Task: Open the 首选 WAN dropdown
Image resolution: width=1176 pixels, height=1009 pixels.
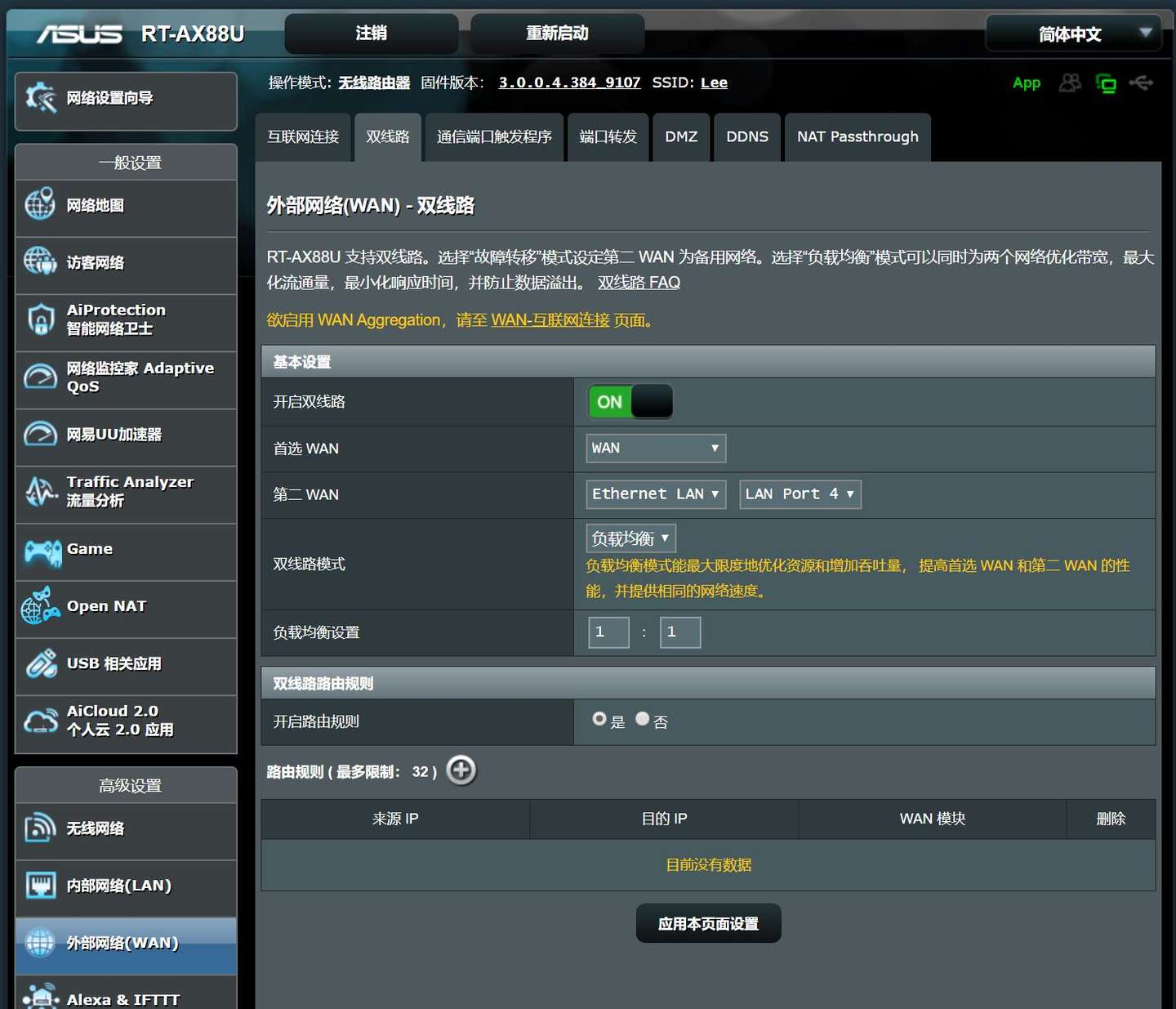Action: tap(656, 448)
